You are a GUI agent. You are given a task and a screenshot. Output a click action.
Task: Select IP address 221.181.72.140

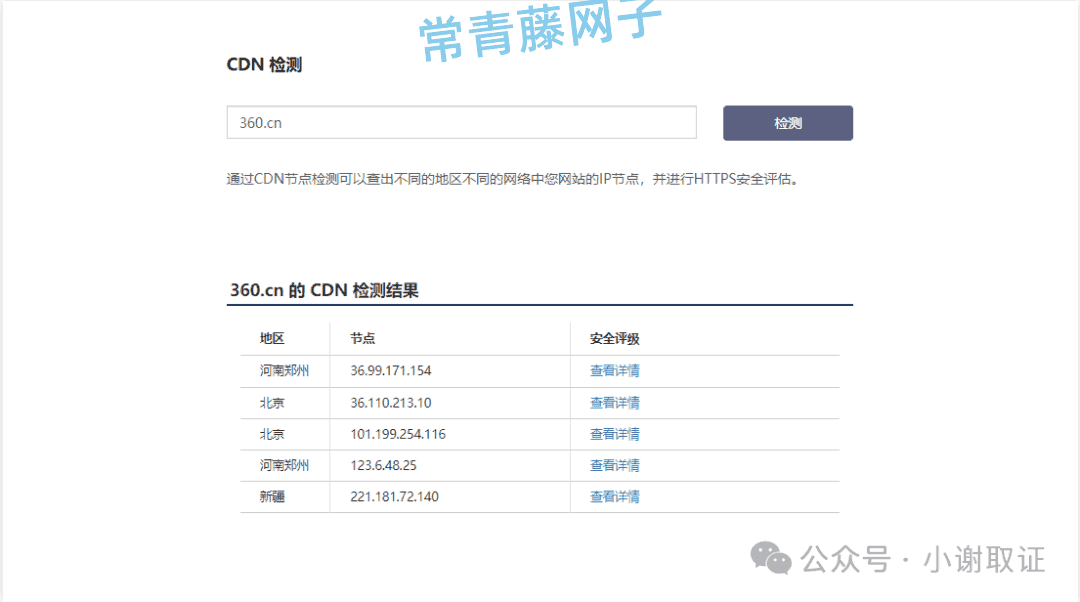(x=395, y=497)
